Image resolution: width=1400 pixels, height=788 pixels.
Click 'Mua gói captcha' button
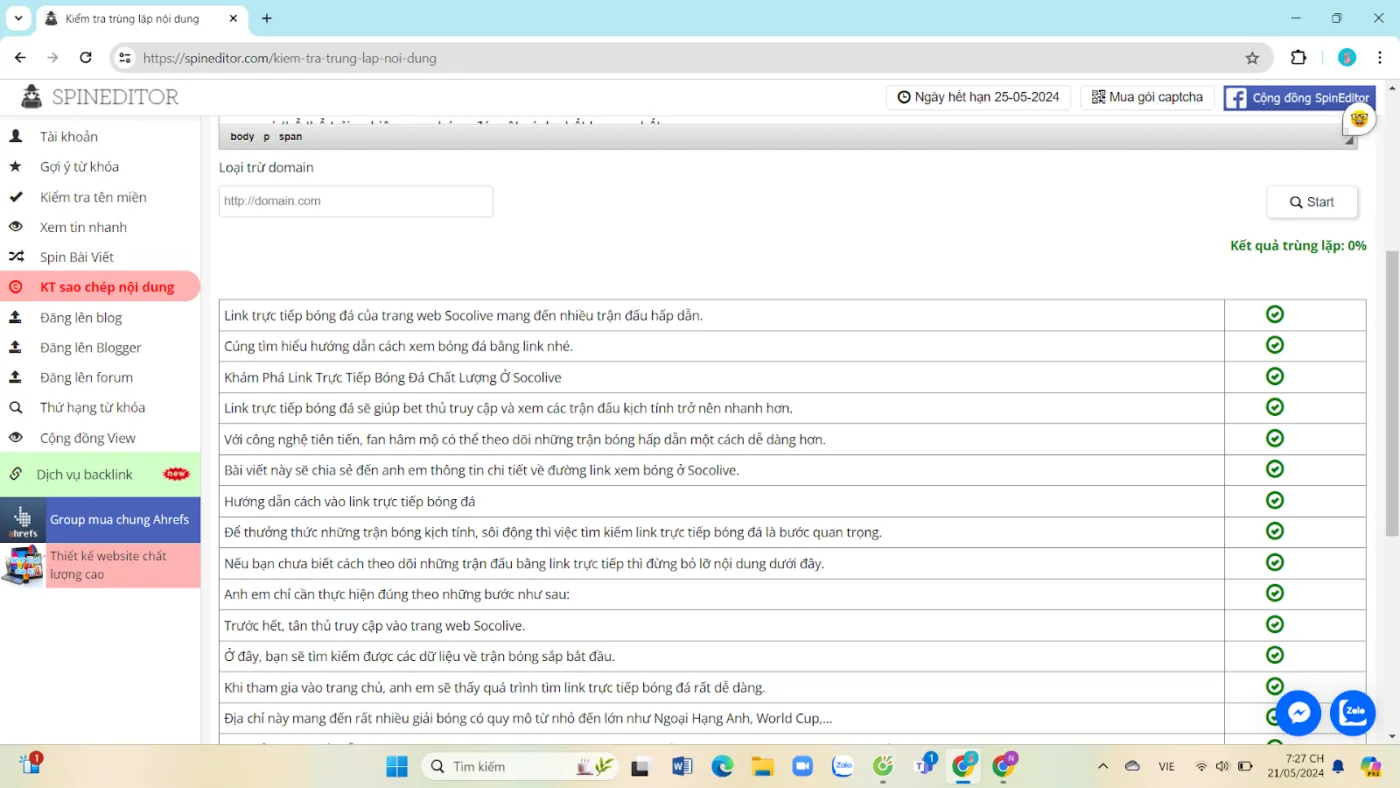click(x=1147, y=97)
